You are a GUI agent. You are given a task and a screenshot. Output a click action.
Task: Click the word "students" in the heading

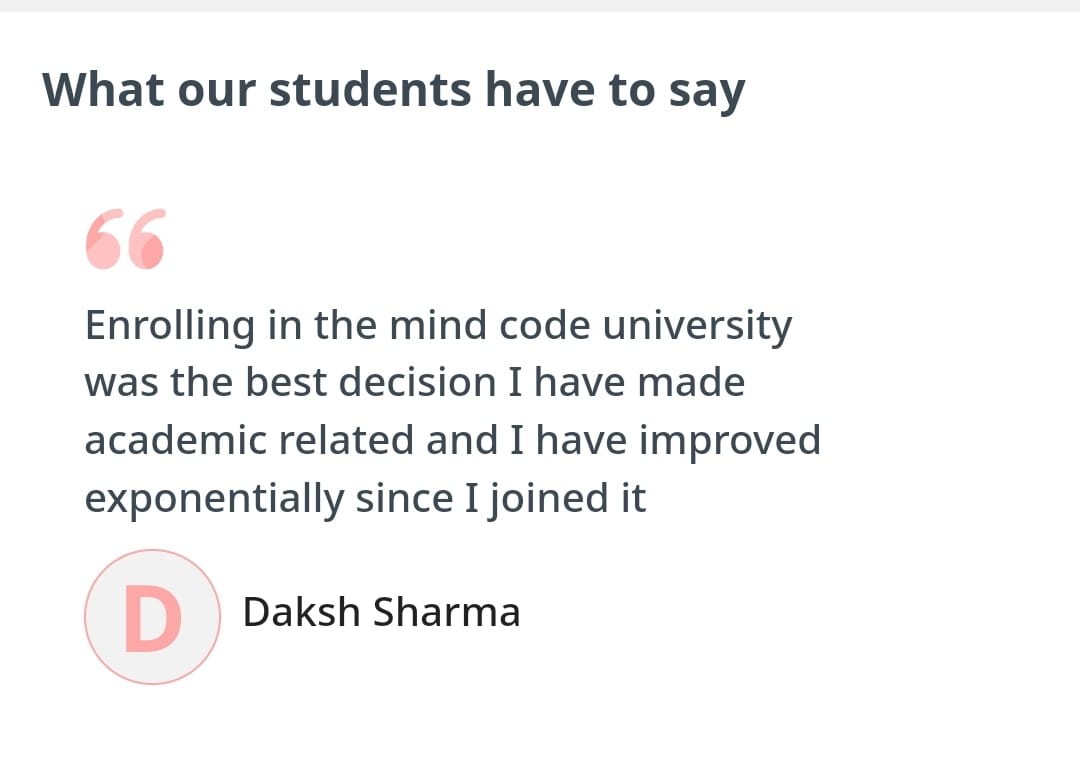coord(371,90)
